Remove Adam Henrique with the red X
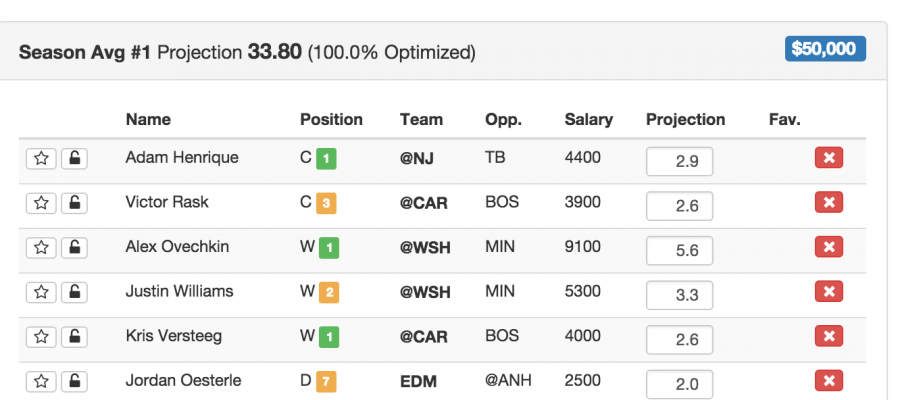900x400 pixels. (828, 158)
